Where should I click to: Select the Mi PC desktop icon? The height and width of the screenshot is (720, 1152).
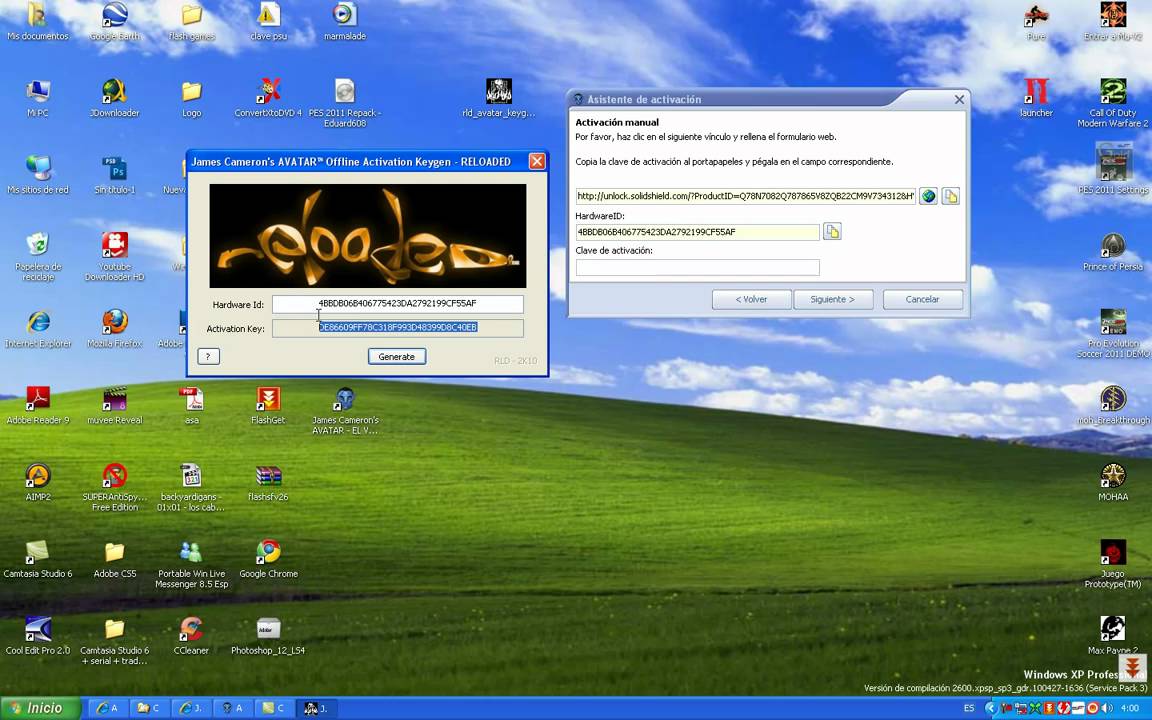pos(37,98)
